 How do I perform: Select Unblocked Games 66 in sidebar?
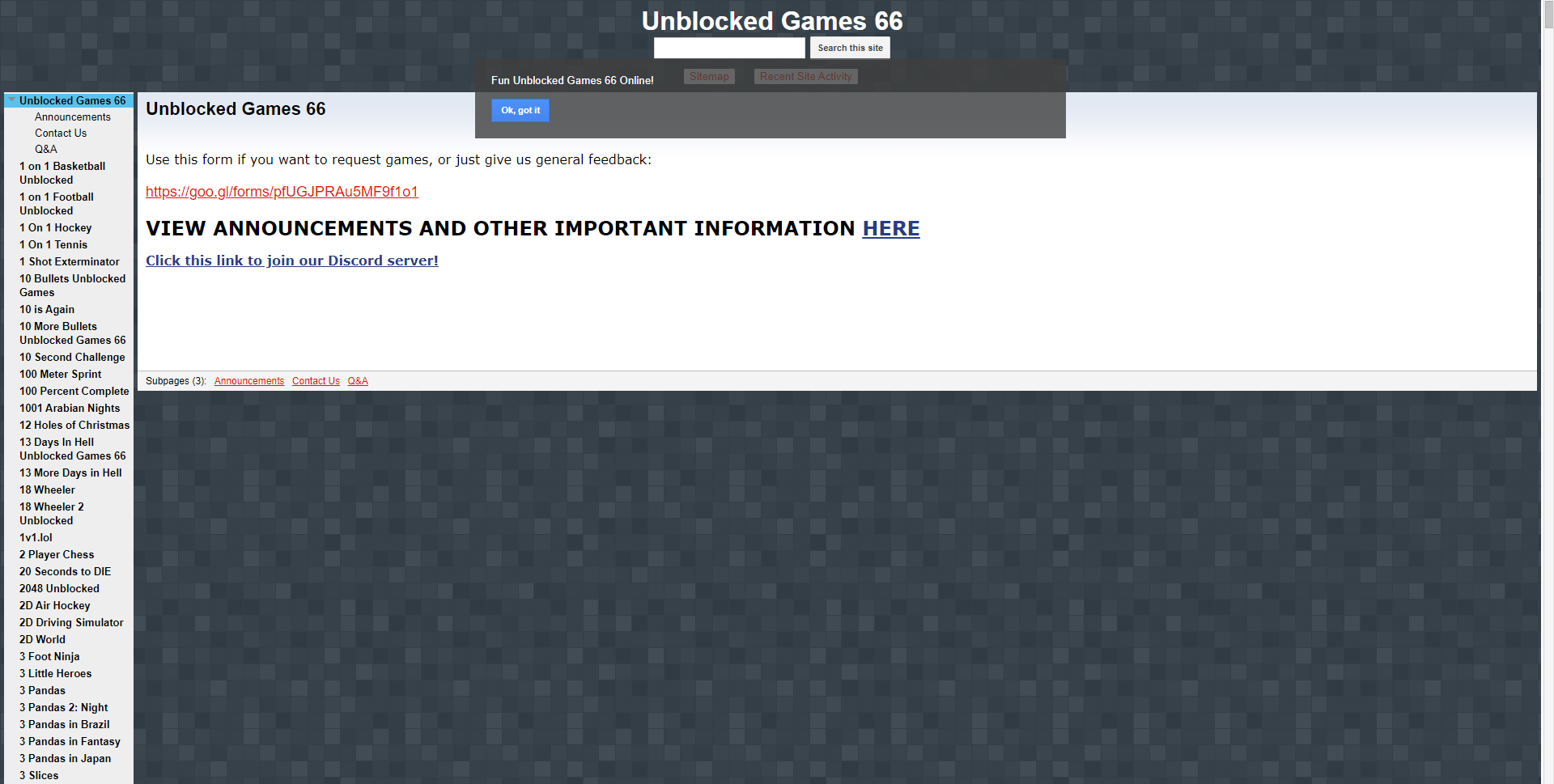point(73,100)
